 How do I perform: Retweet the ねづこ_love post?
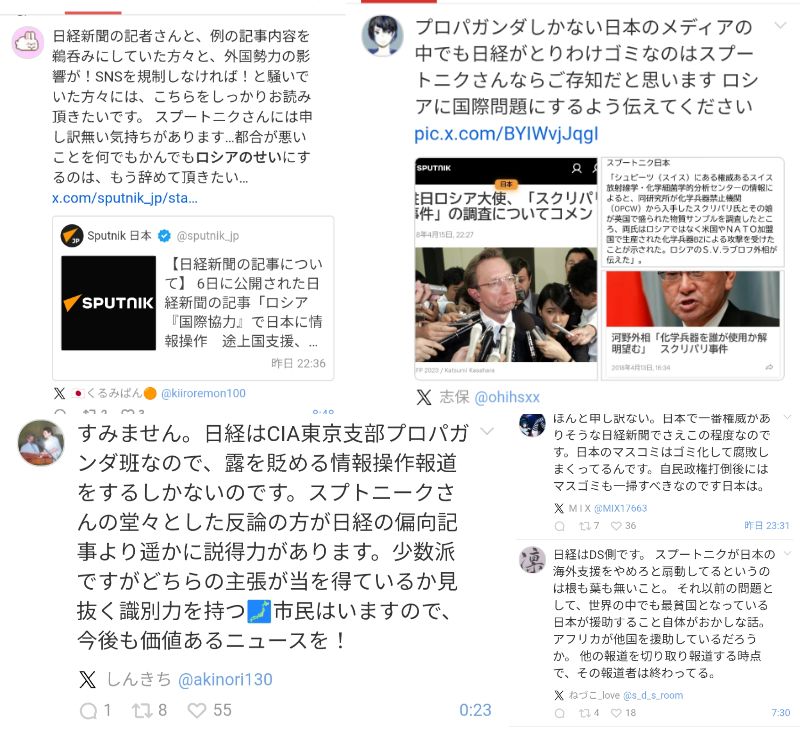coord(584,713)
